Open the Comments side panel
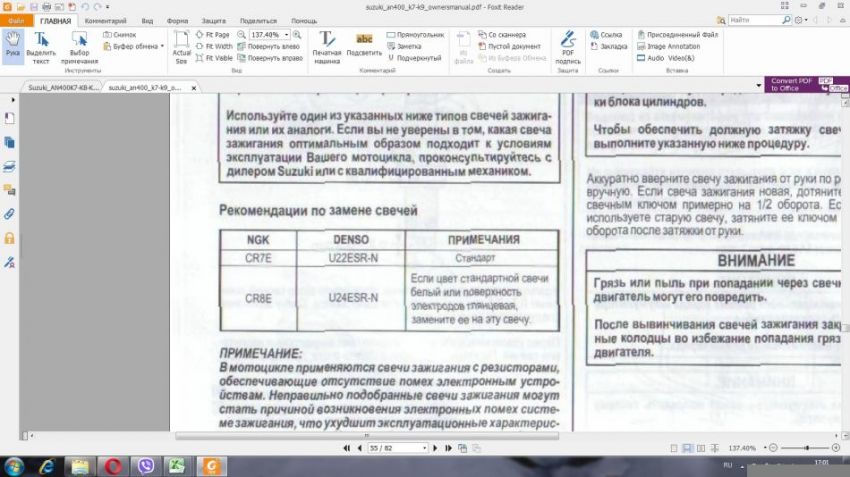Viewport: 850px width, 477px height. click(9, 190)
